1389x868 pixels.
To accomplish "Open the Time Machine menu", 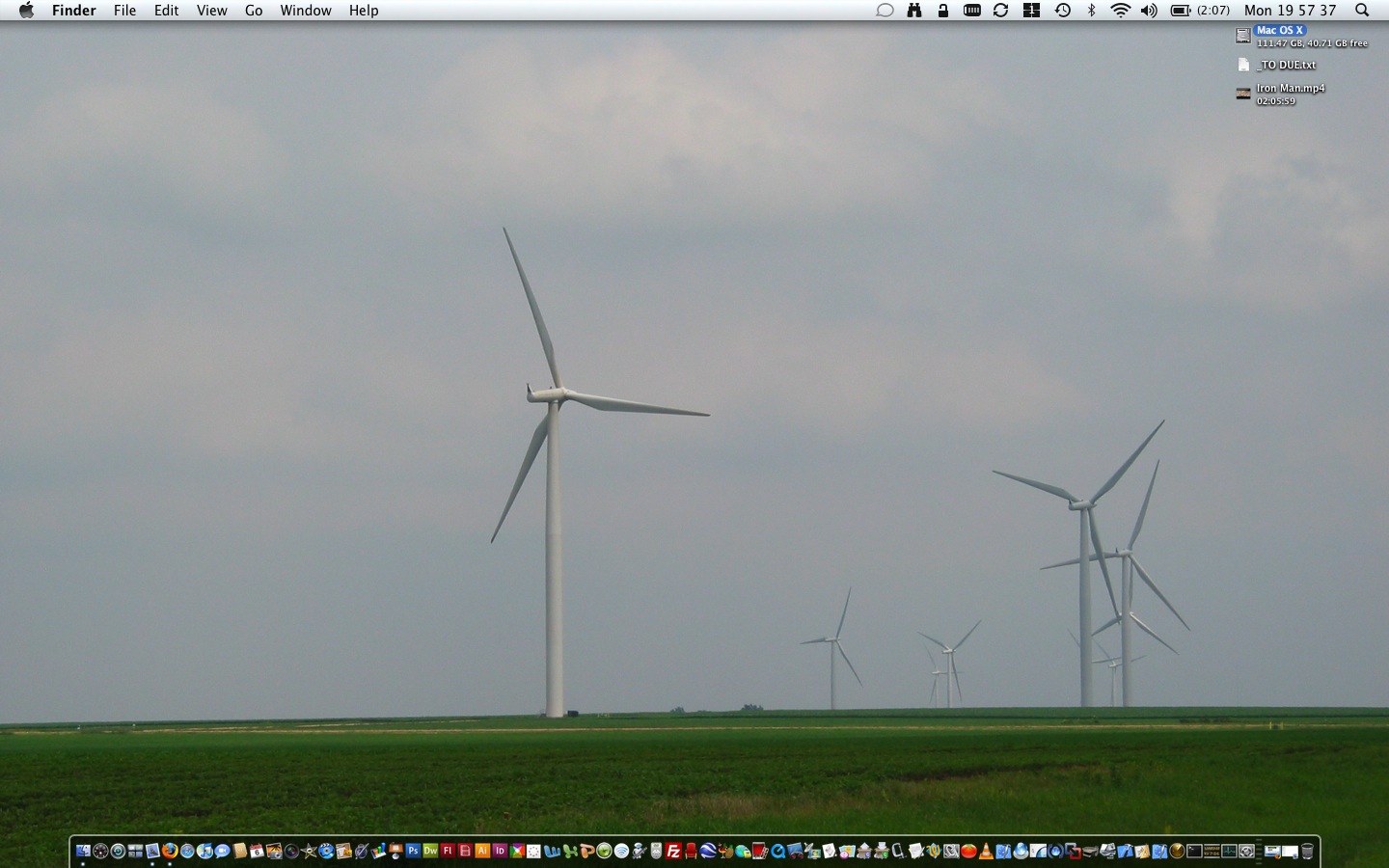I will 1062,11.
